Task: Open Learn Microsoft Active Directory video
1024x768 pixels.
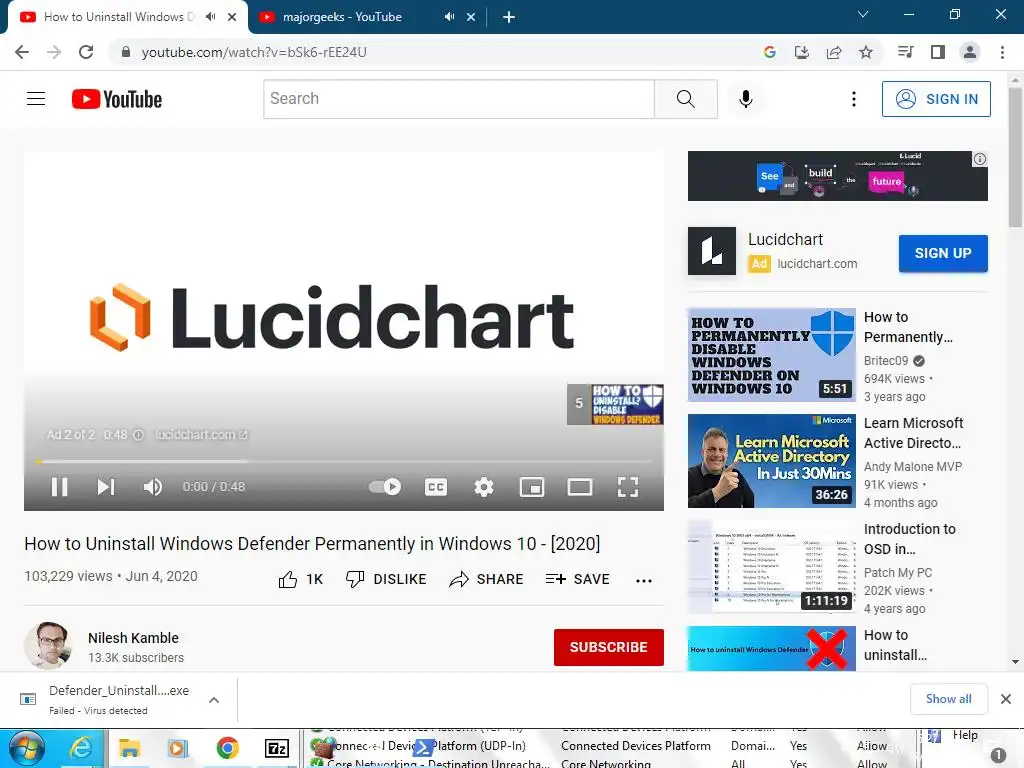Action: point(771,461)
